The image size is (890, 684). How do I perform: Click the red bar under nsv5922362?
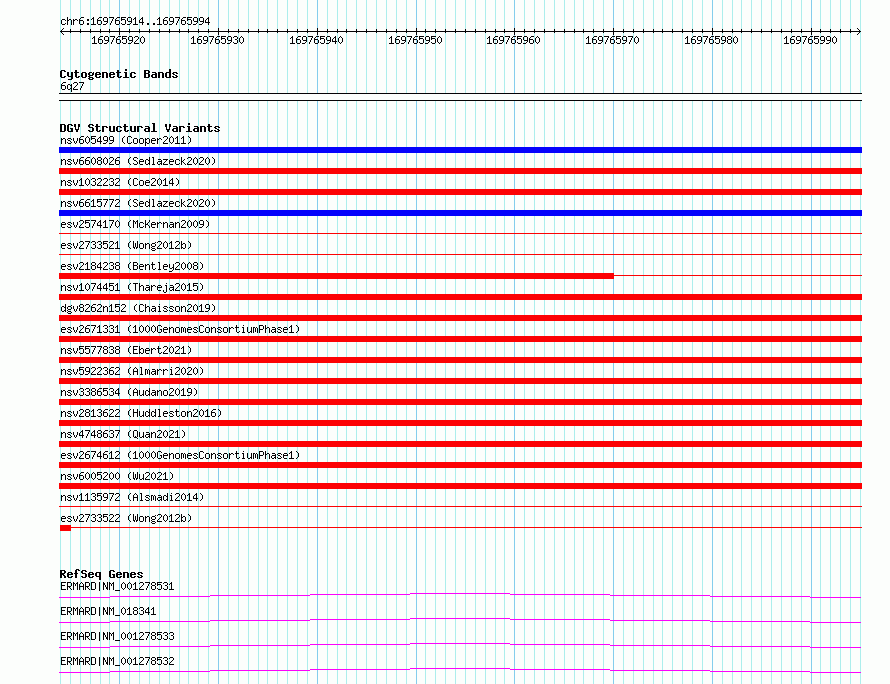[460, 381]
